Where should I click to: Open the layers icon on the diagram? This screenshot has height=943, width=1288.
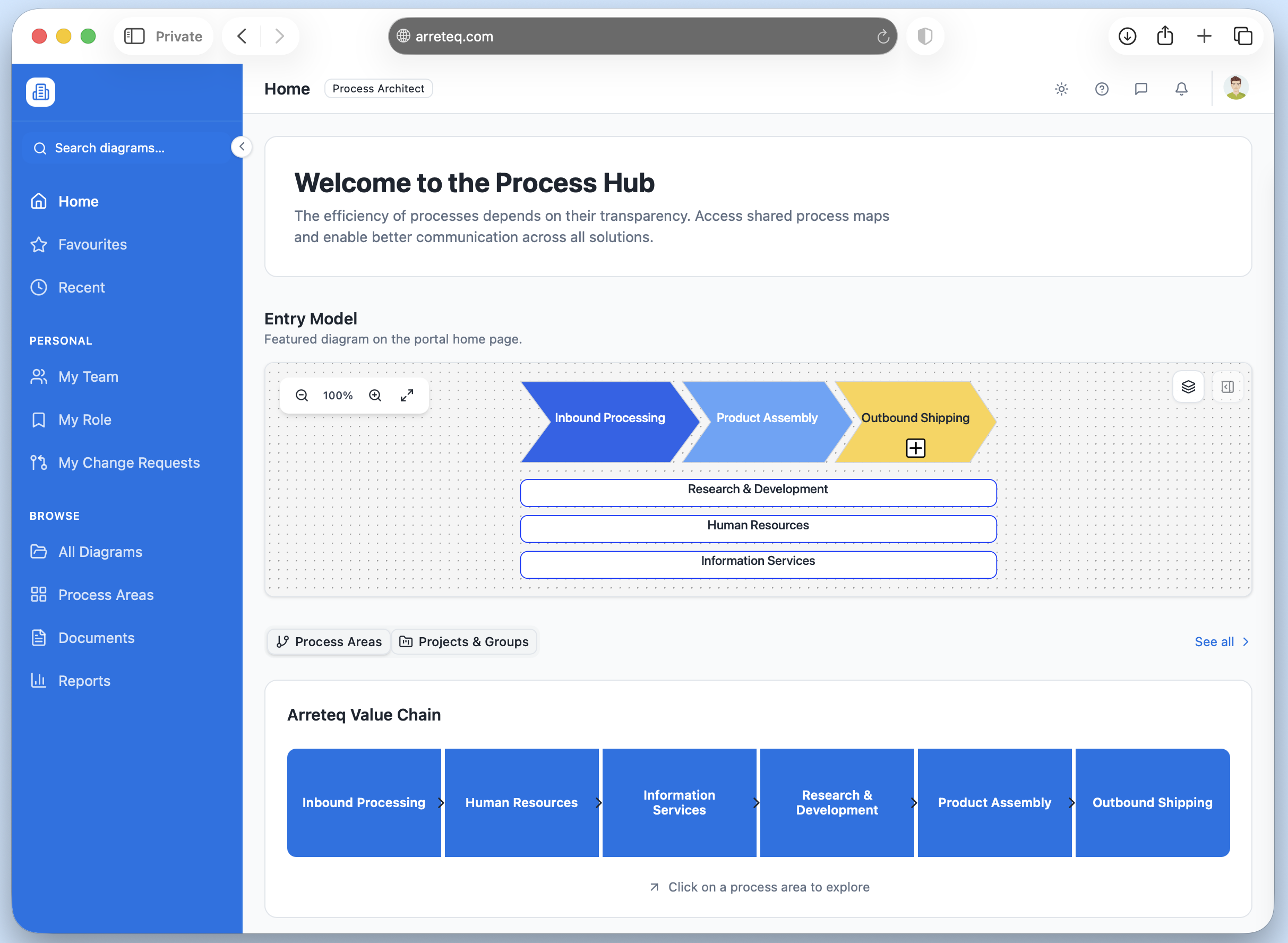(1189, 387)
